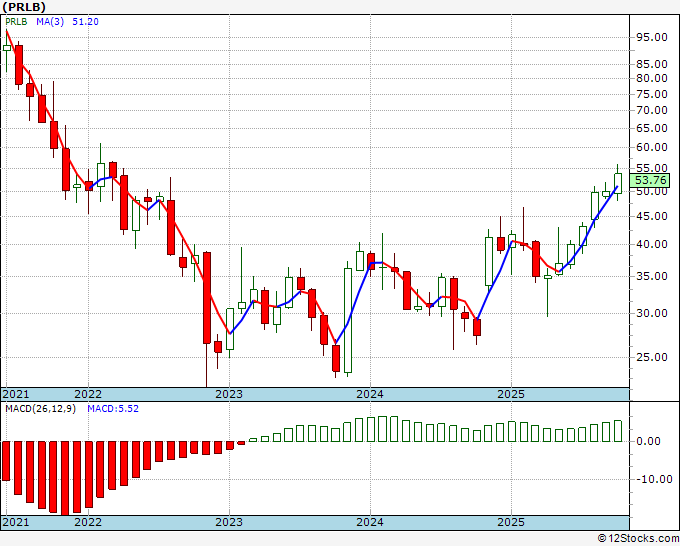Open the 12Stocks.com copyright link
Image resolution: width=680 pixels, height=546 pixels.
click(638, 538)
